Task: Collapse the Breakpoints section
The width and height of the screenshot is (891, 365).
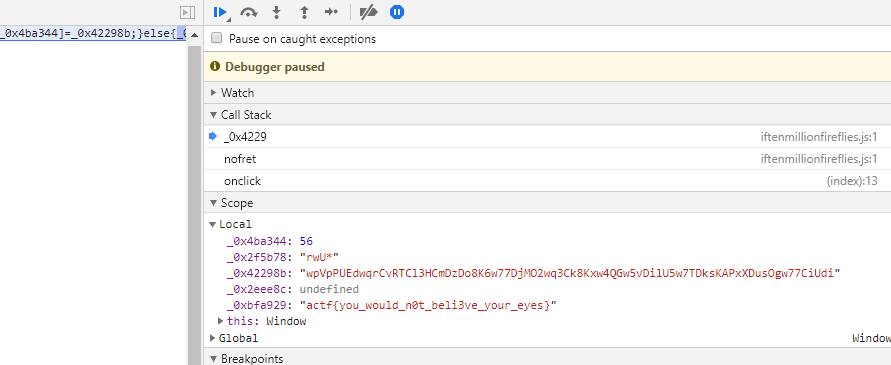Action: [214, 359]
